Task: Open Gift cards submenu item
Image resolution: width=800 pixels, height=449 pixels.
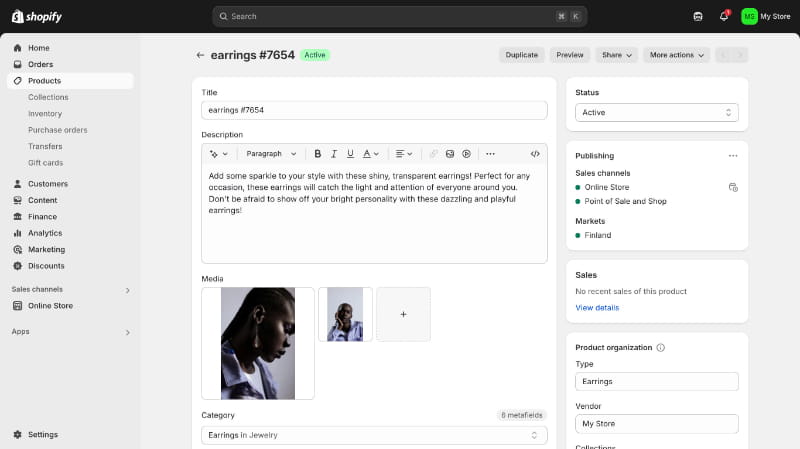Action: click(45, 162)
